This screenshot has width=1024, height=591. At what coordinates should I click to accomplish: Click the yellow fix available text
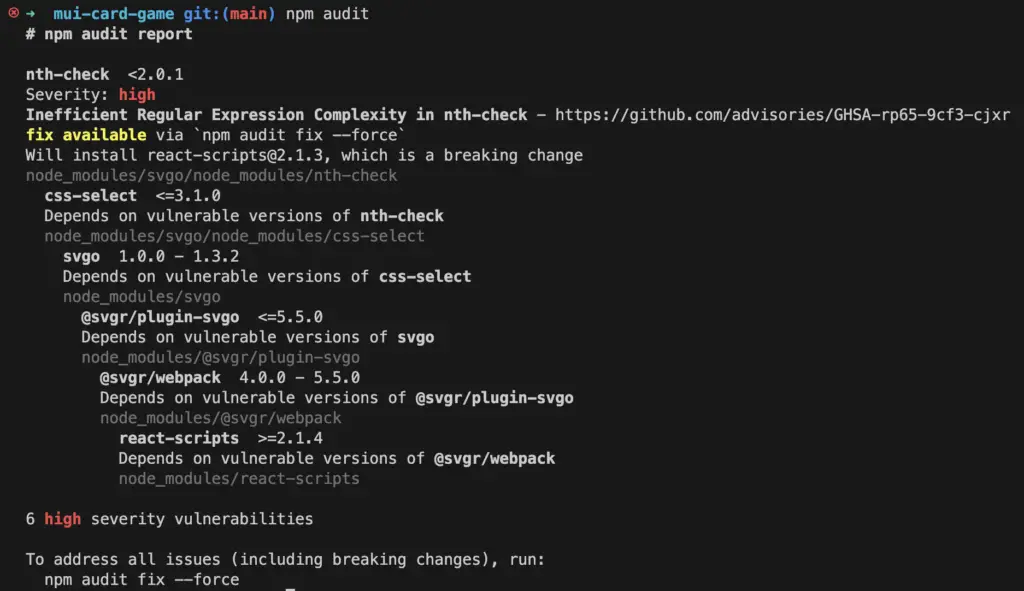86,135
